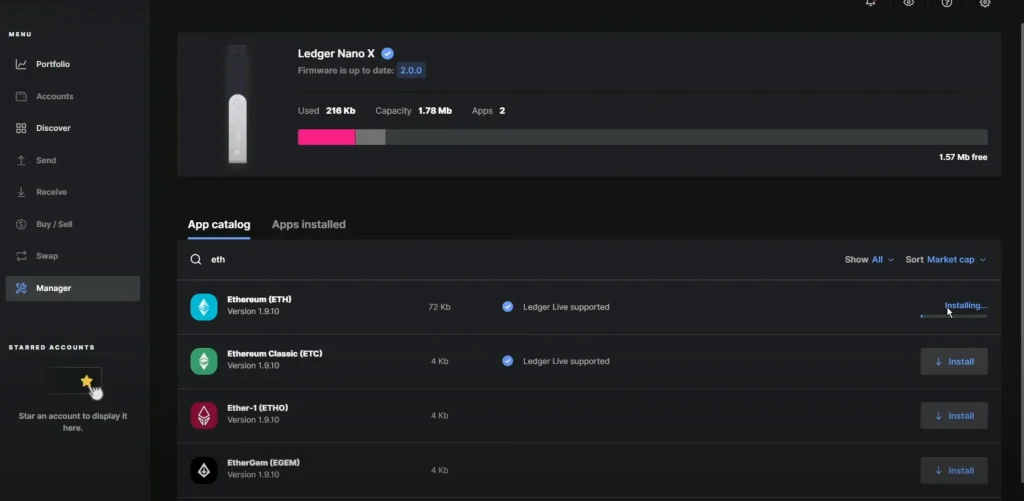Click the Ethereum Classic Ledger Live supported checkmark
1024x501 pixels.
click(x=507, y=361)
